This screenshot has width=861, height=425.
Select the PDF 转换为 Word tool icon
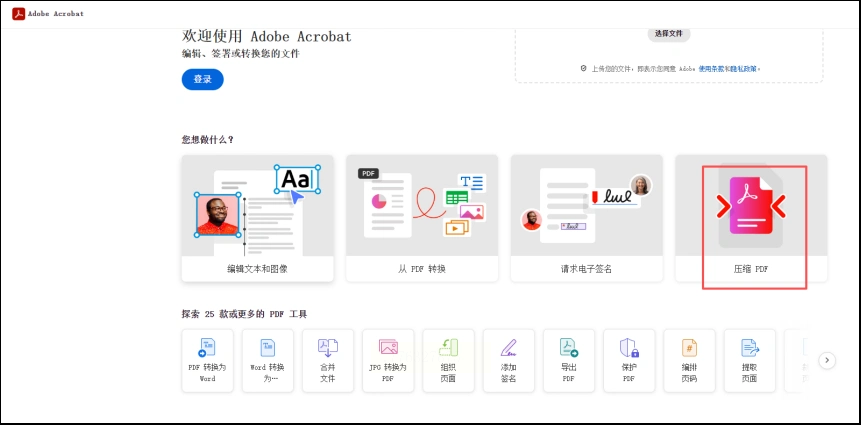[x=207, y=347]
